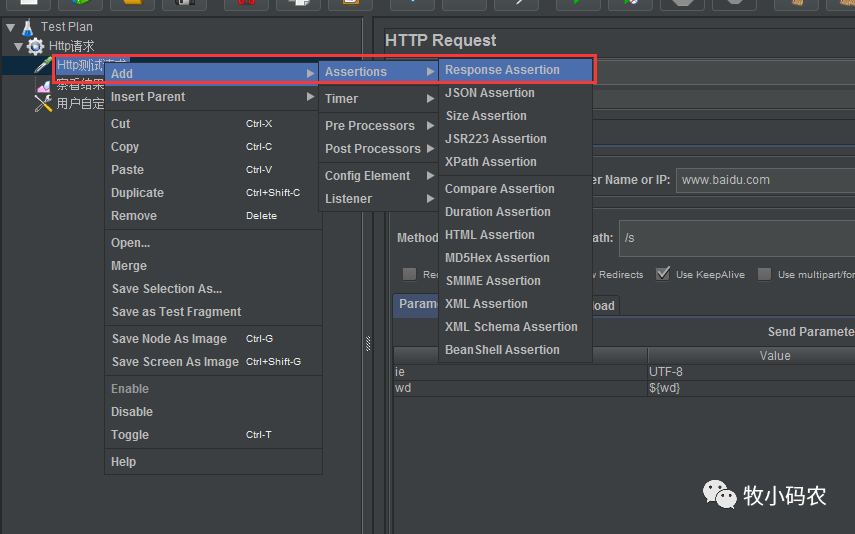Choose BeanShell Assertion
Image resolution: width=855 pixels, height=534 pixels.
[515, 349]
